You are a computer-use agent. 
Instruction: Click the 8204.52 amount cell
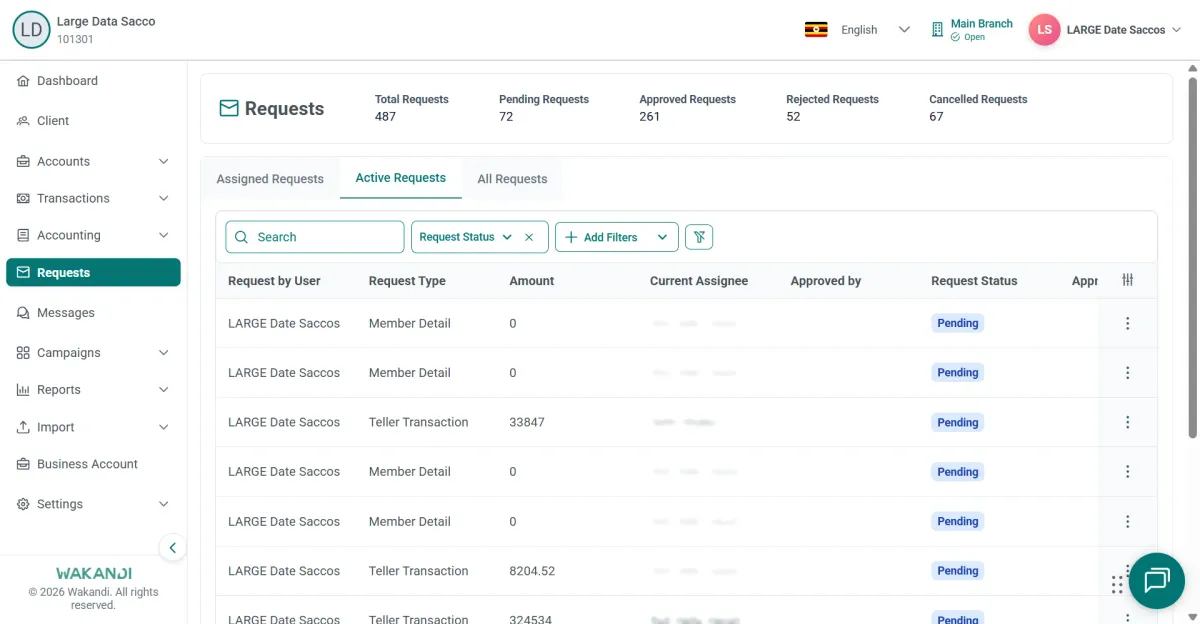[532, 571]
